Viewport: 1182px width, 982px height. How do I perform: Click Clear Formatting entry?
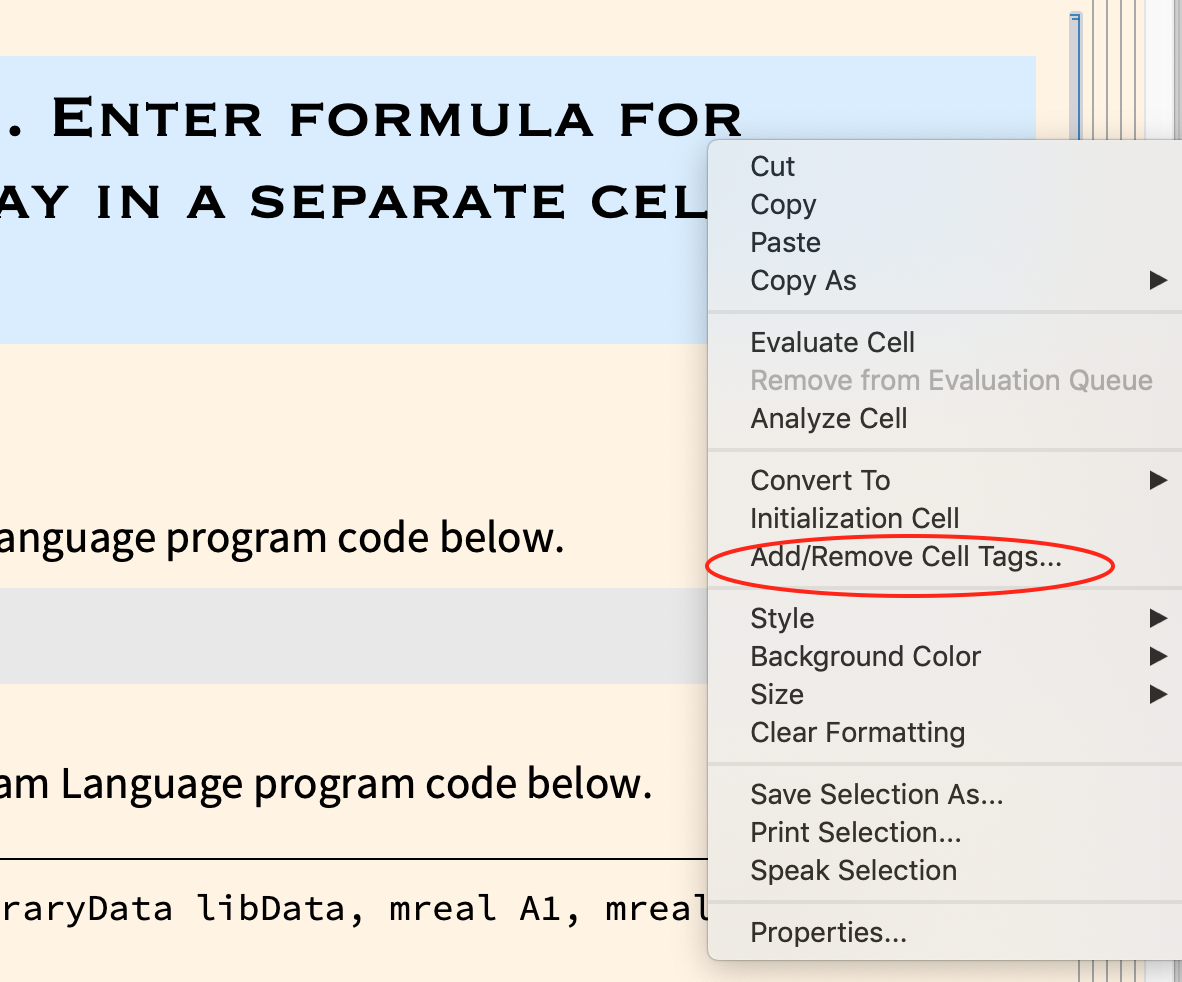click(857, 732)
